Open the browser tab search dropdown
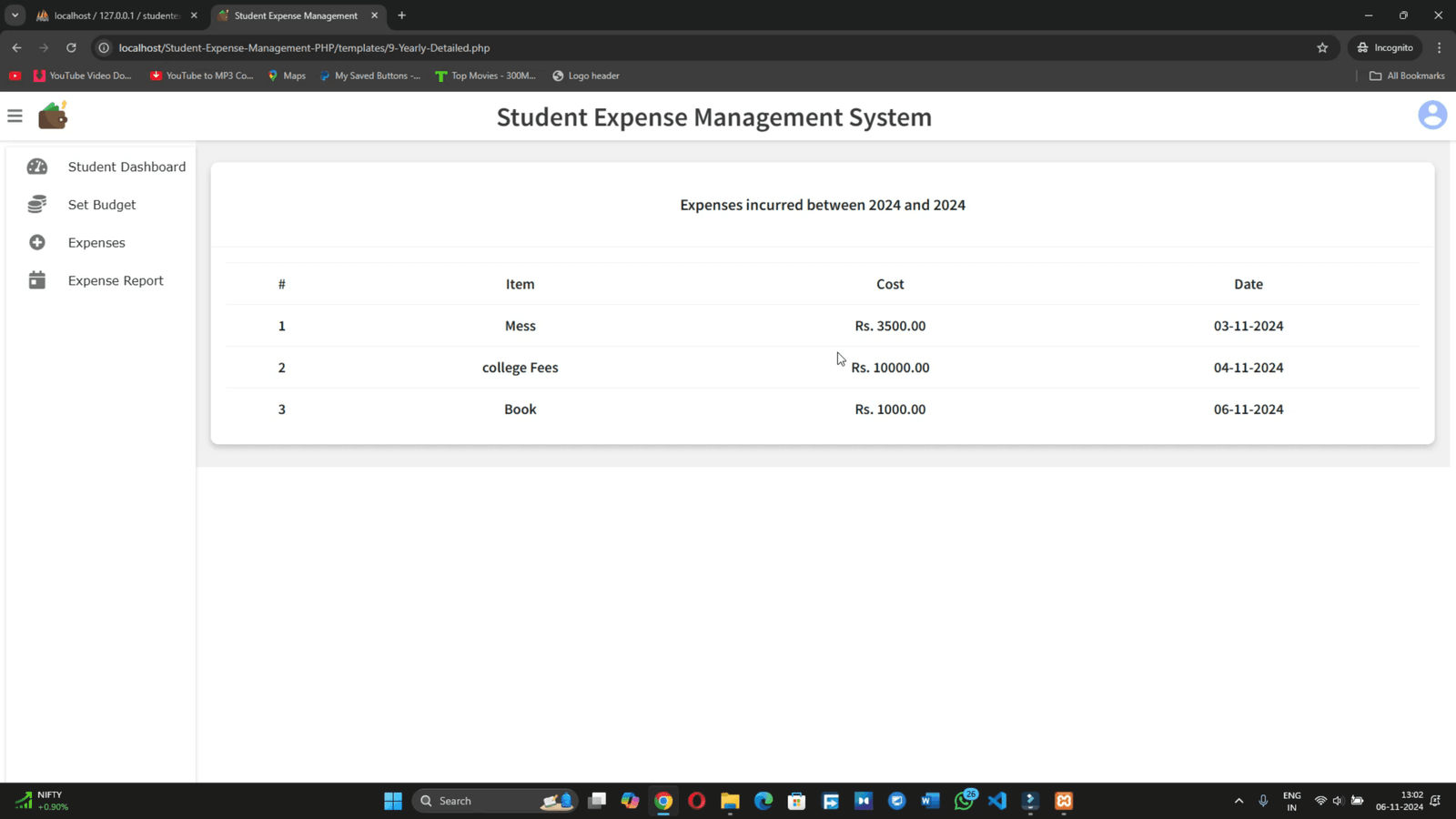This screenshot has height=819, width=1456. (x=15, y=15)
